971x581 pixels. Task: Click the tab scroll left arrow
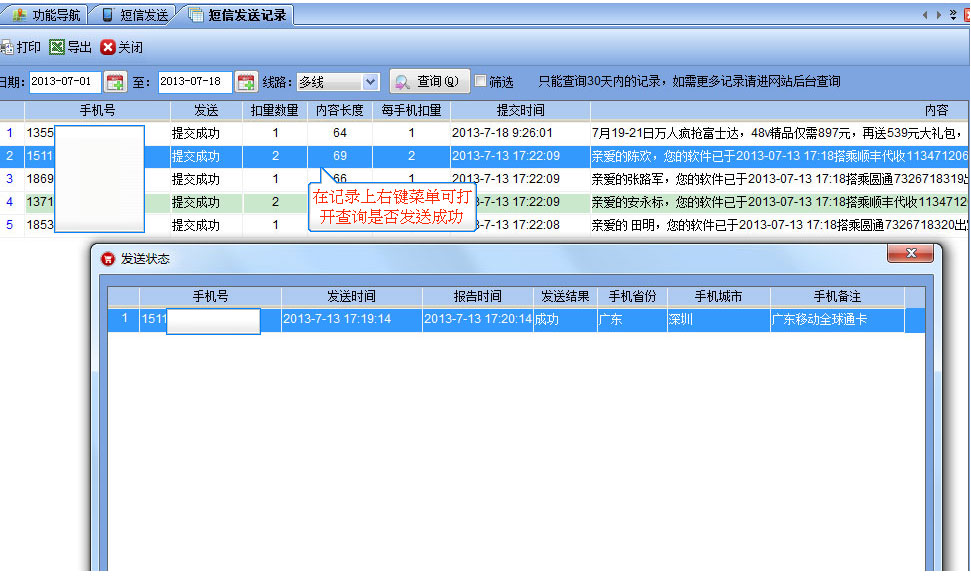926,15
